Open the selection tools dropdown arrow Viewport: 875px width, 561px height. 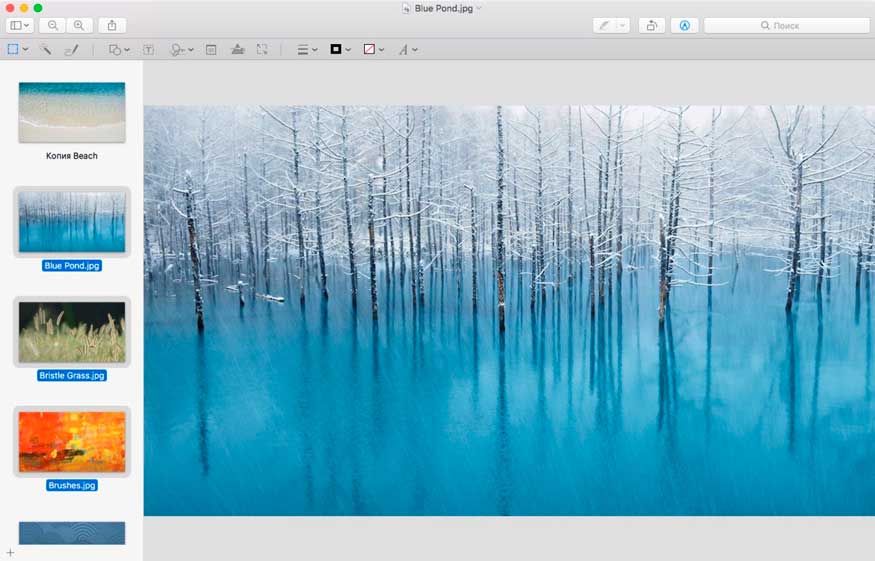pos(26,50)
